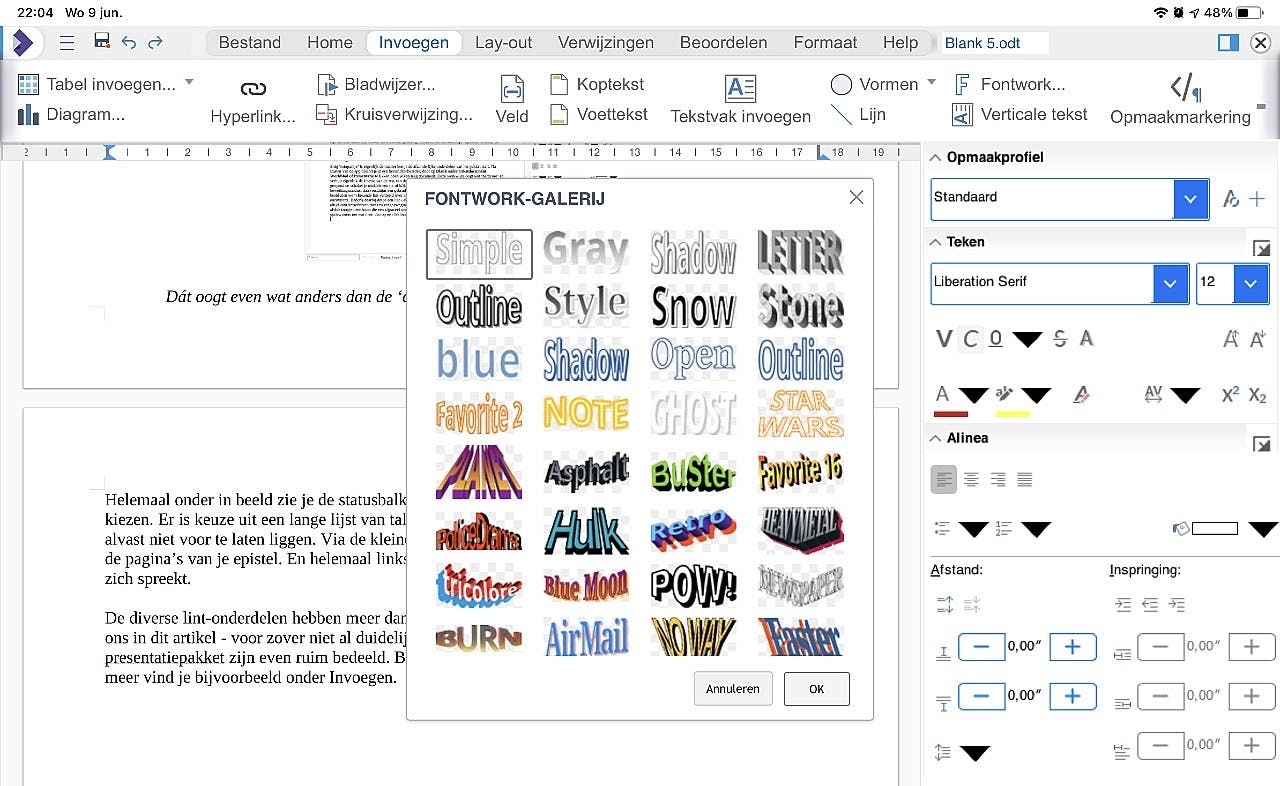The height and width of the screenshot is (786, 1280).
Task: Collapse the Teken section
Action: [x=936, y=242]
